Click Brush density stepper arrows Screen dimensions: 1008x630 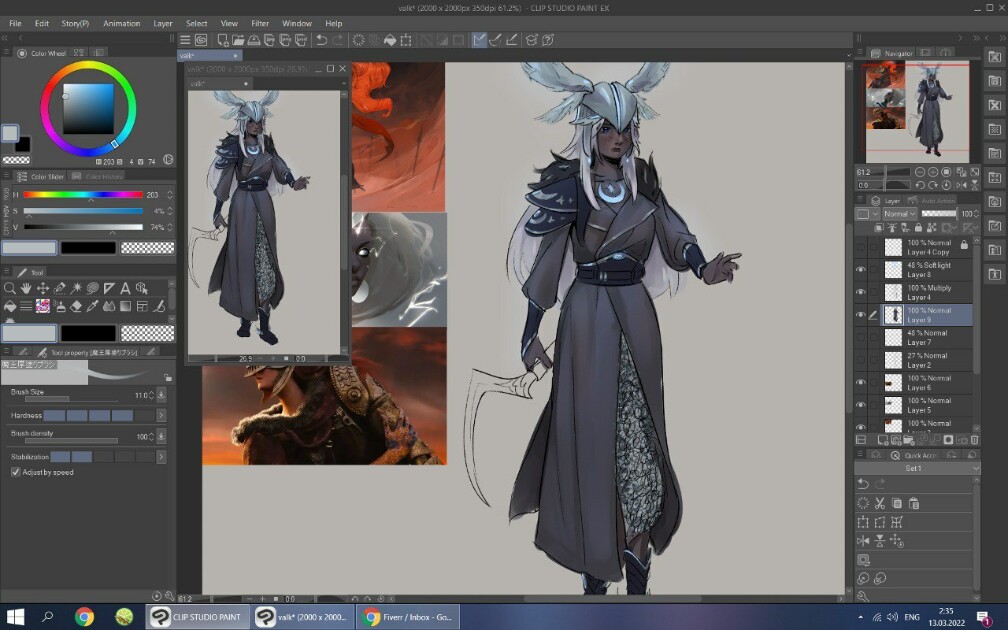click(x=151, y=436)
